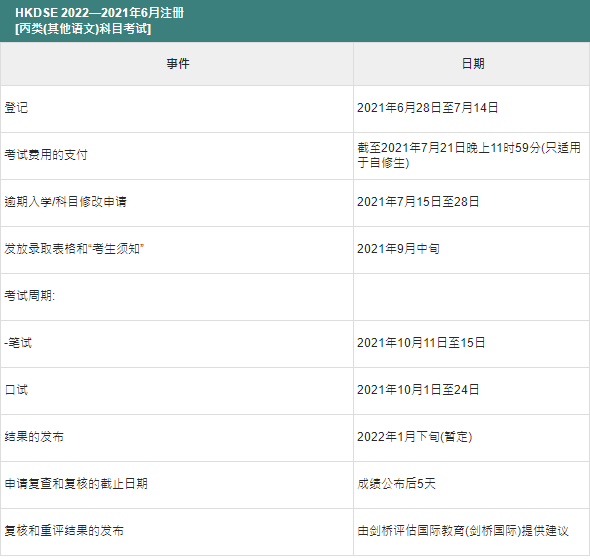Click the table title 'HKDSE 2022—2021年6月注册'
Screen dimensions: 590x559
[99, 13]
